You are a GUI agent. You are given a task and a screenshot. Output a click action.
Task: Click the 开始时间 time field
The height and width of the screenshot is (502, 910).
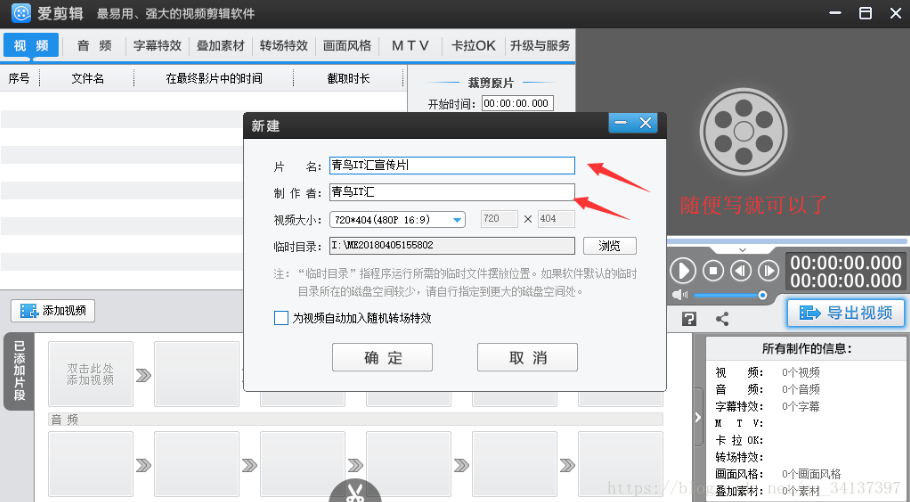click(x=518, y=103)
